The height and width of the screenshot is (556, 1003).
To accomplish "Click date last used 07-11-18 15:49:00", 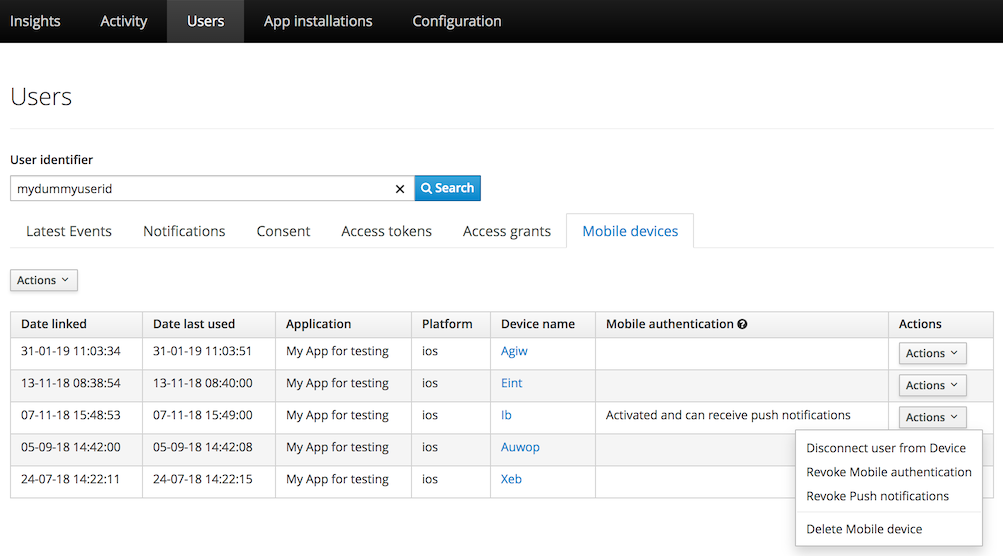I will (203, 415).
